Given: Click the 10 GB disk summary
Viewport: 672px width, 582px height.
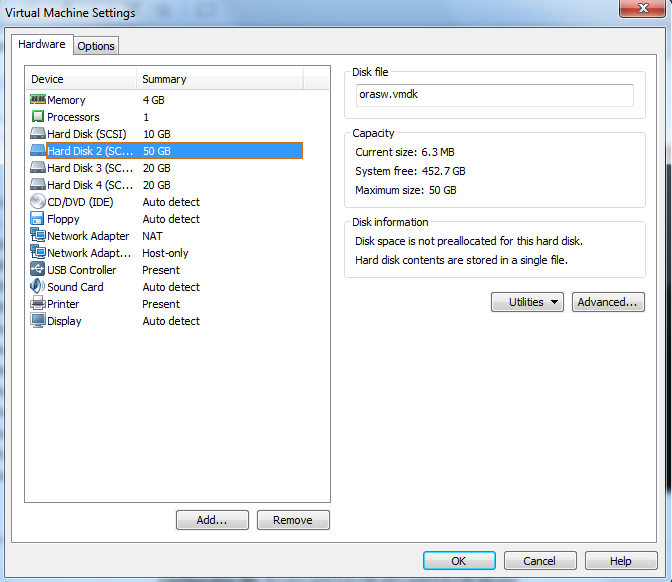Looking at the screenshot, I should point(157,134).
